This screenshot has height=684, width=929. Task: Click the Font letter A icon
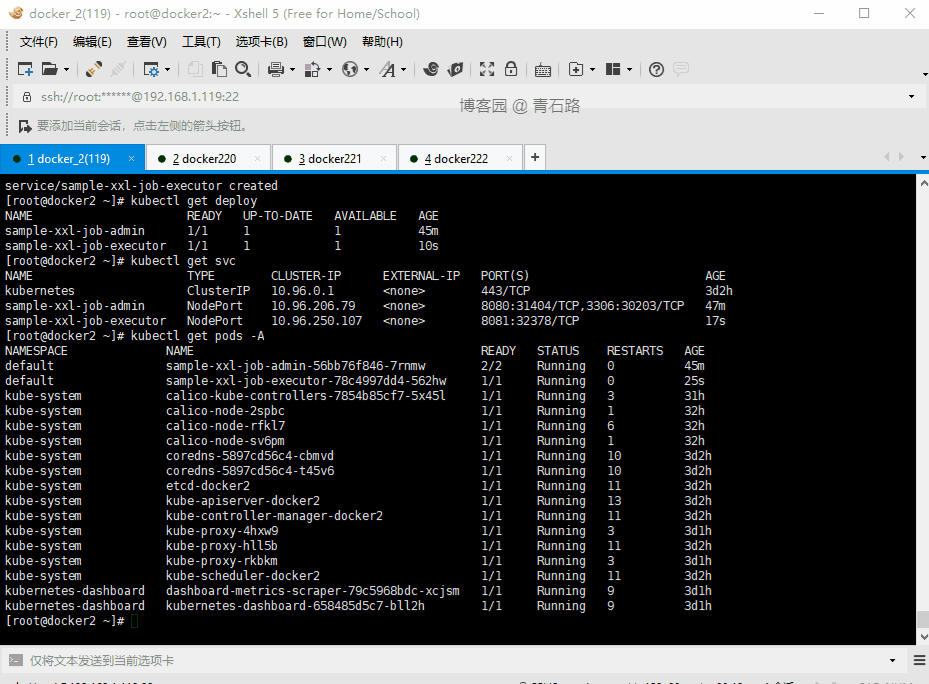(x=387, y=69)
